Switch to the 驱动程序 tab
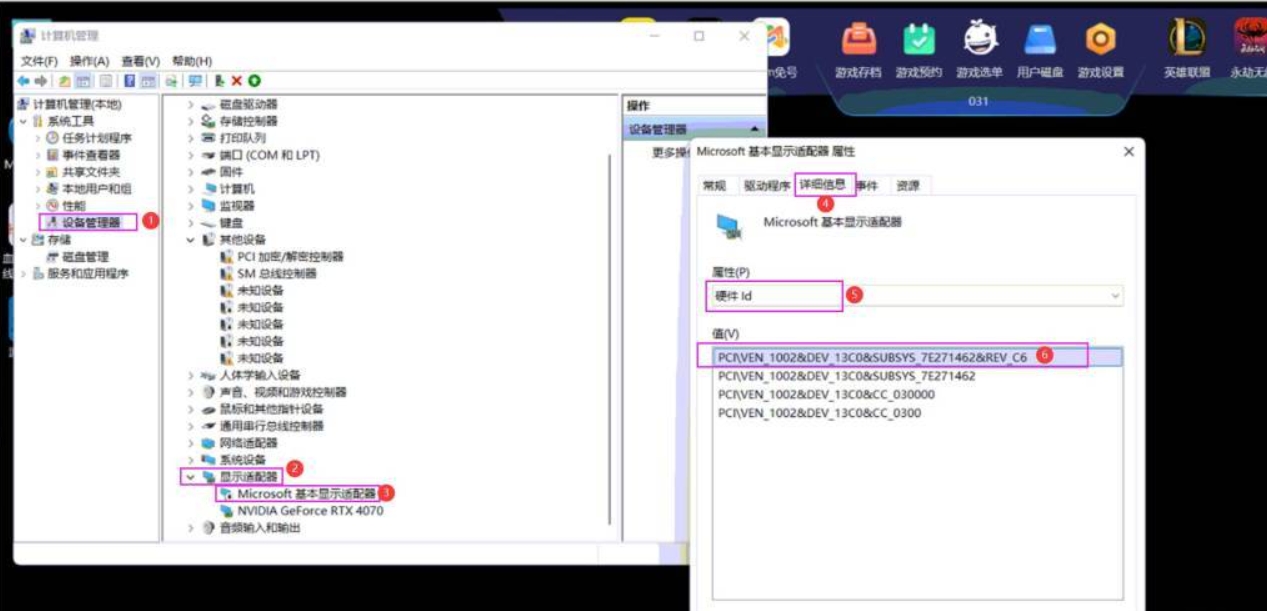Viewport: 1267px width, 611px height. click(766, 185)
